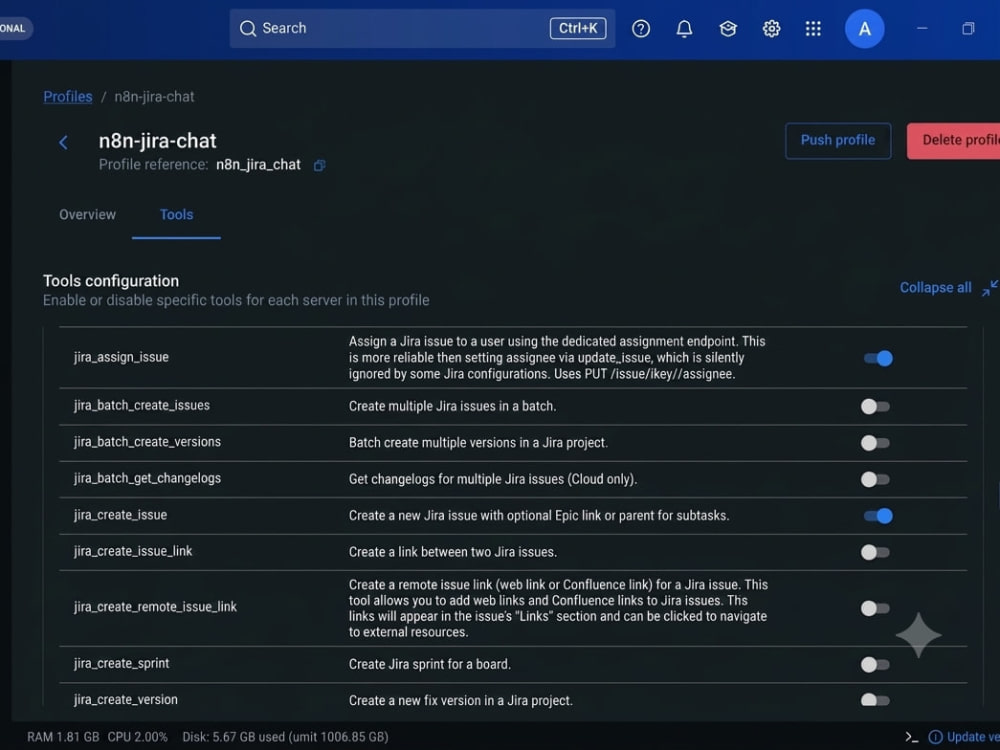
Task: Open the learning center graduation cap icon
Action: 728,29
